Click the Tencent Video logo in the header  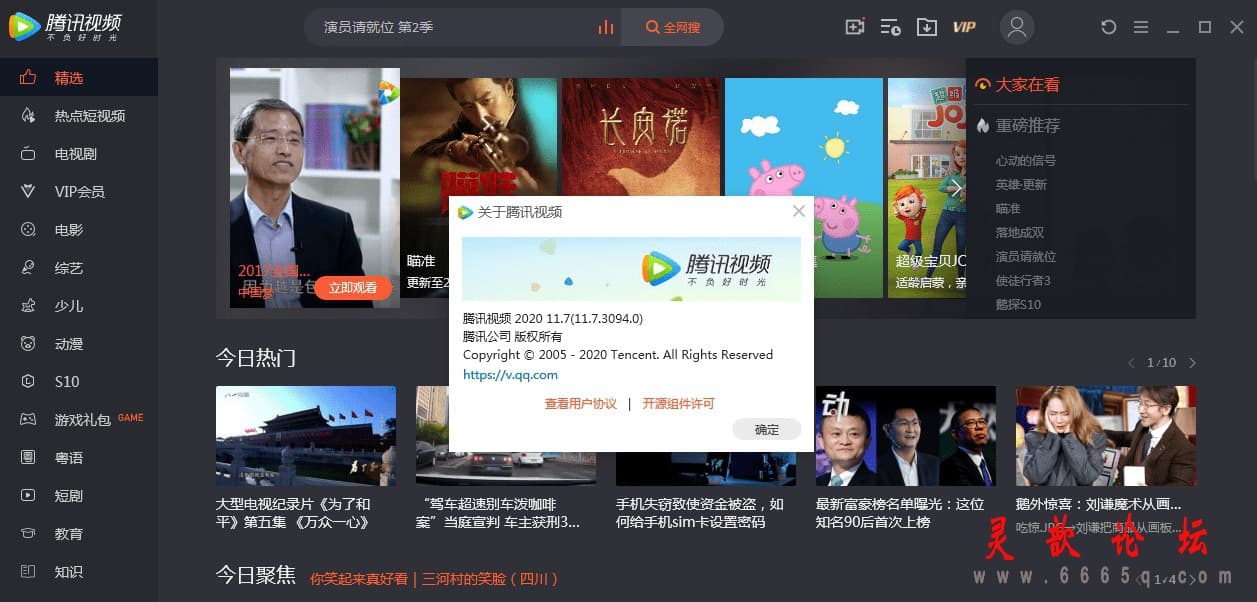pos(66,27)
